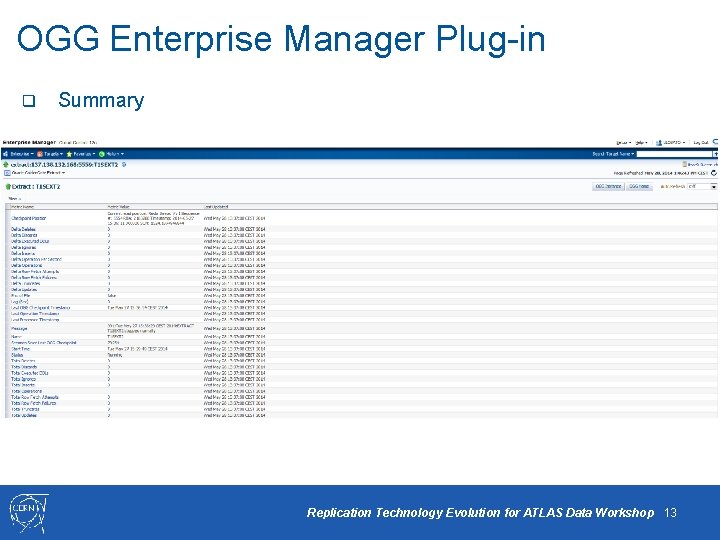Click the Delta Row Fetch Failures metric
This screenshot has height=540, width=720.
pyautogui.click(x=34, y=277)
